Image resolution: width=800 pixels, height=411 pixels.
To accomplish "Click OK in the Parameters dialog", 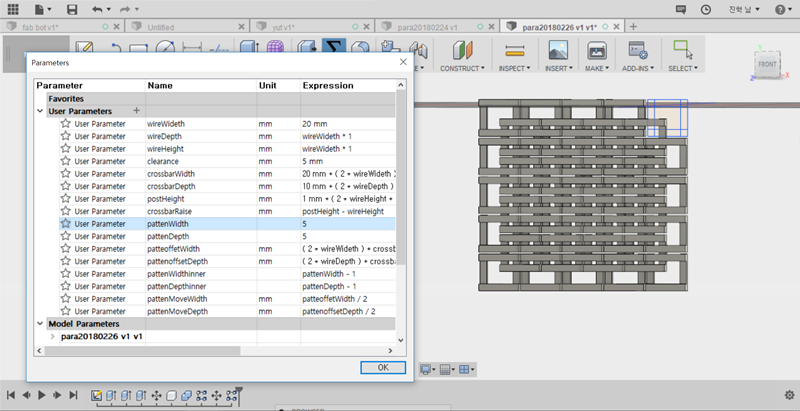I will [x=382, y=367].
